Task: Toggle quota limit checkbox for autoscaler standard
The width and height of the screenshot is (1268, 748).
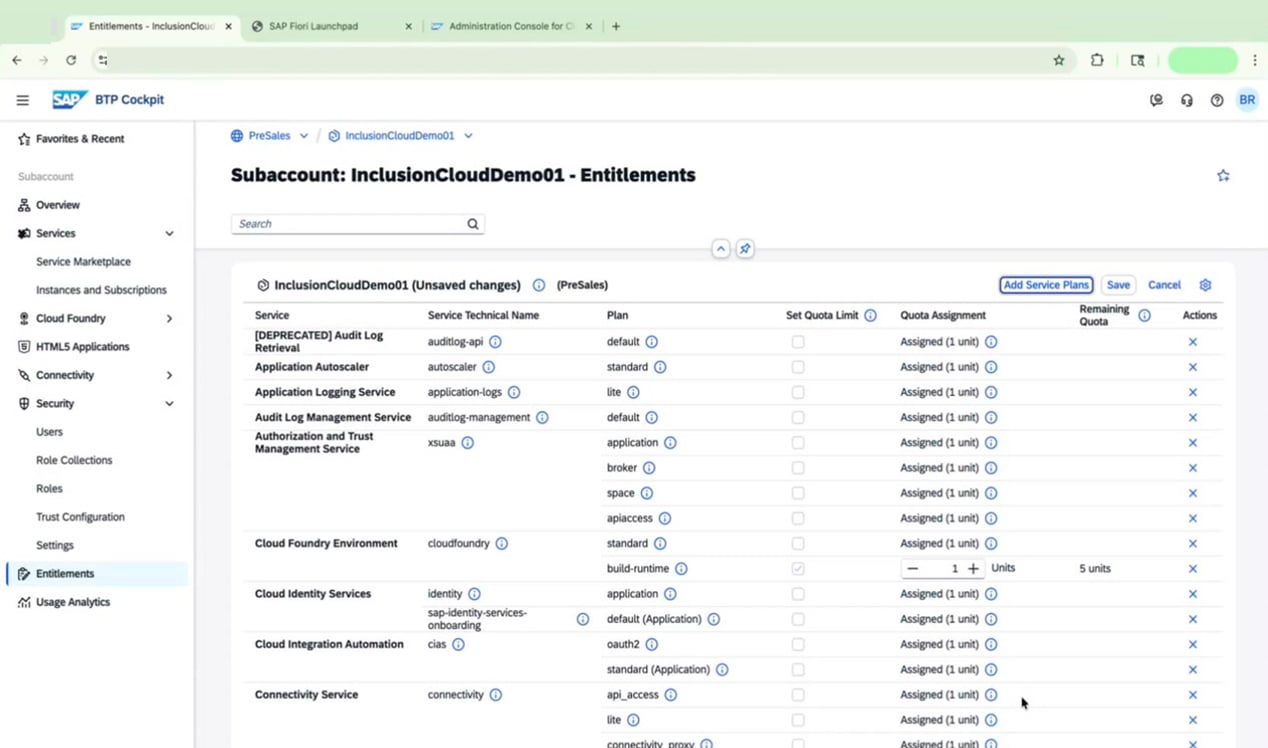Action: tap(798, 367)
